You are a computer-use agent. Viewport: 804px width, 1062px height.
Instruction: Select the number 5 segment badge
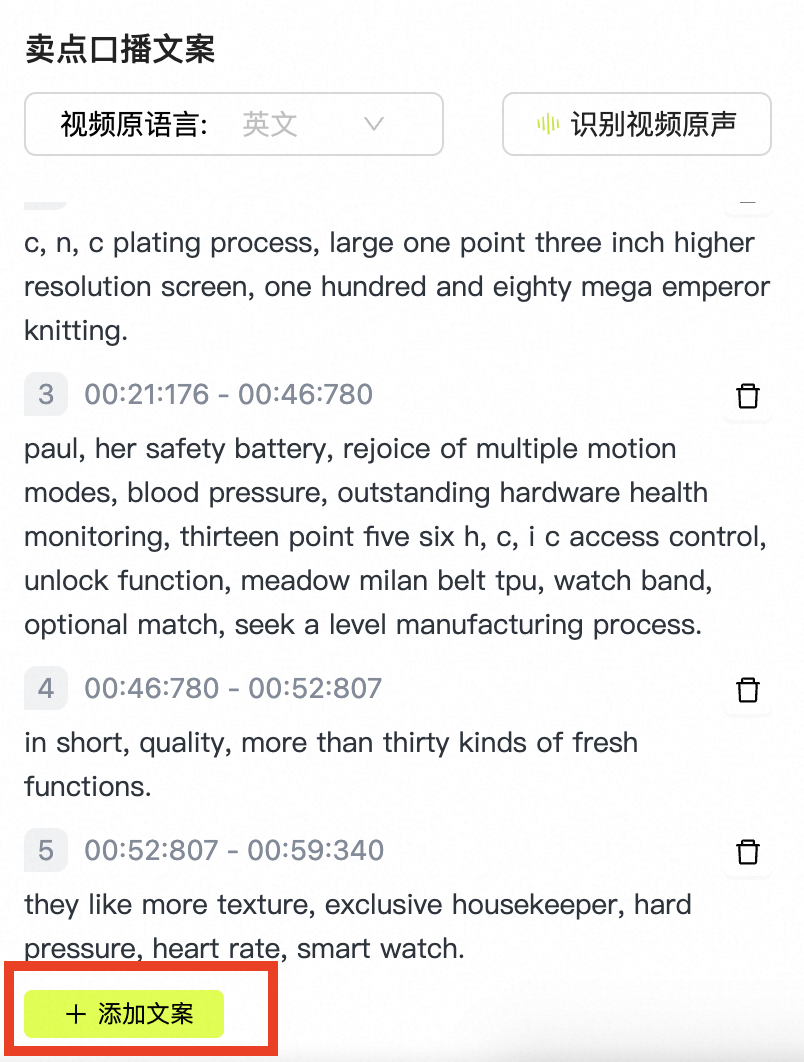[x=46, y=850]
